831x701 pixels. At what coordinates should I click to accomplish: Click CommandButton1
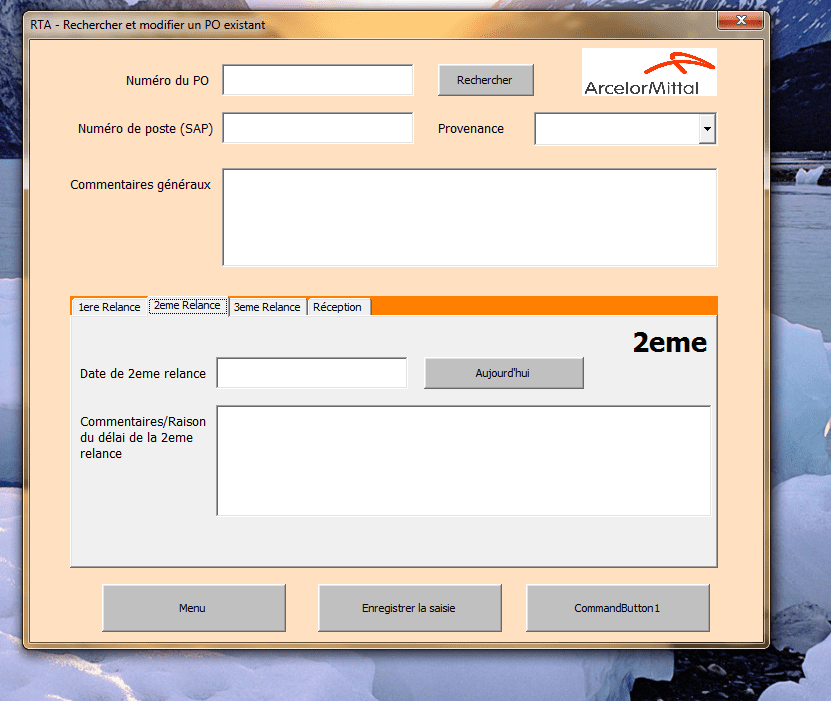pos(617,608)
